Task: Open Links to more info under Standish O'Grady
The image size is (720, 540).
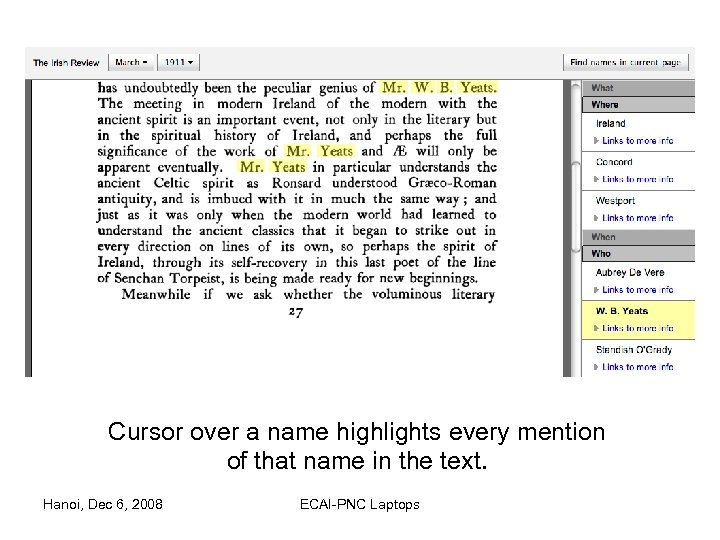Action: point(637,367)
